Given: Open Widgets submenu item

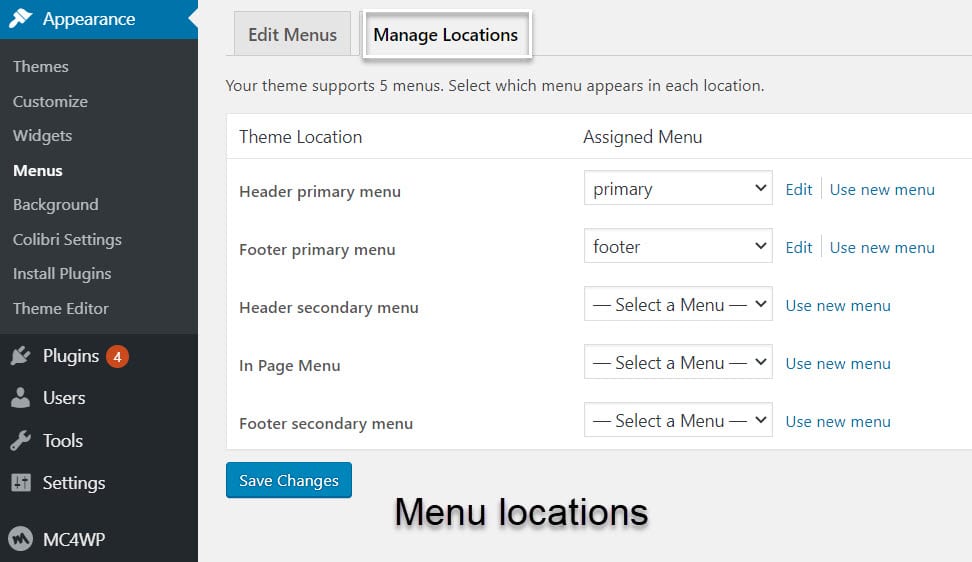Looking at the screenshot, I should (42, 136).
